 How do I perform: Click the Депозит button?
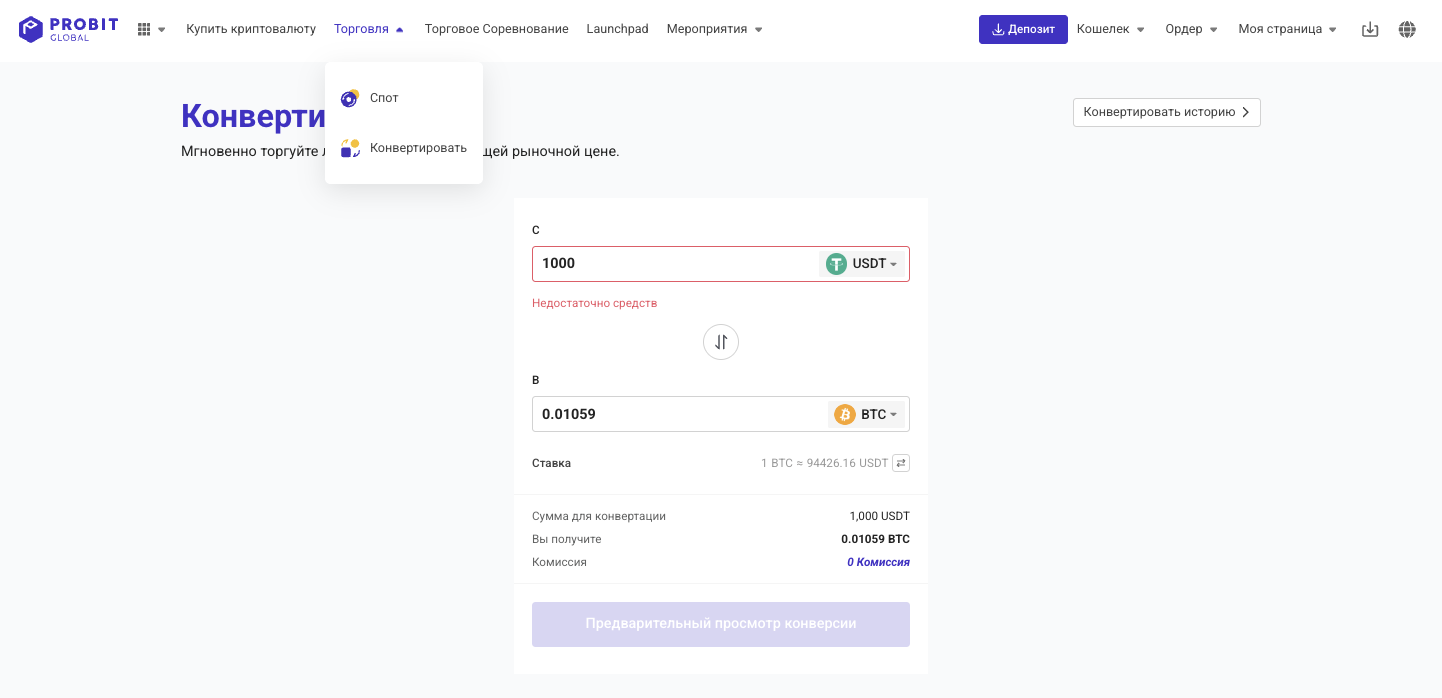1023,29
